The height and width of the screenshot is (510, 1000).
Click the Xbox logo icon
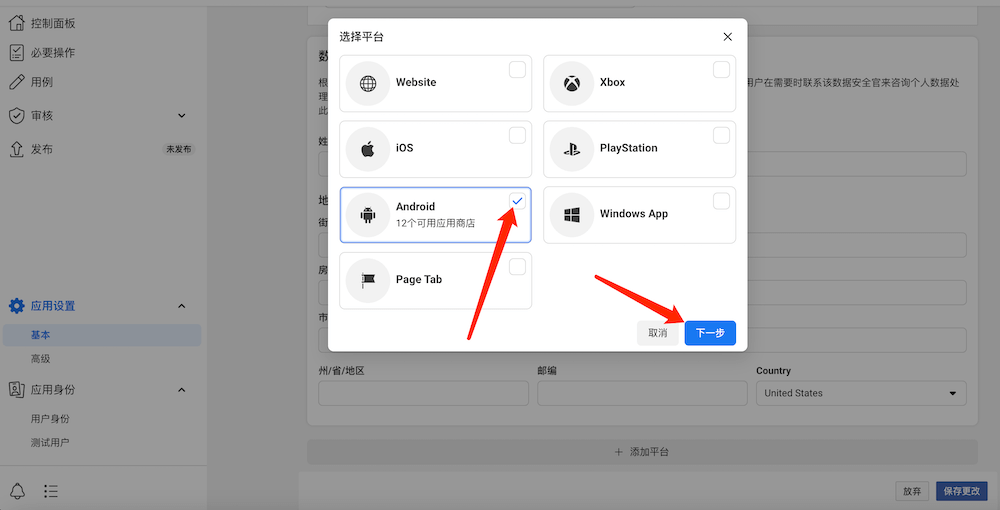572,83
